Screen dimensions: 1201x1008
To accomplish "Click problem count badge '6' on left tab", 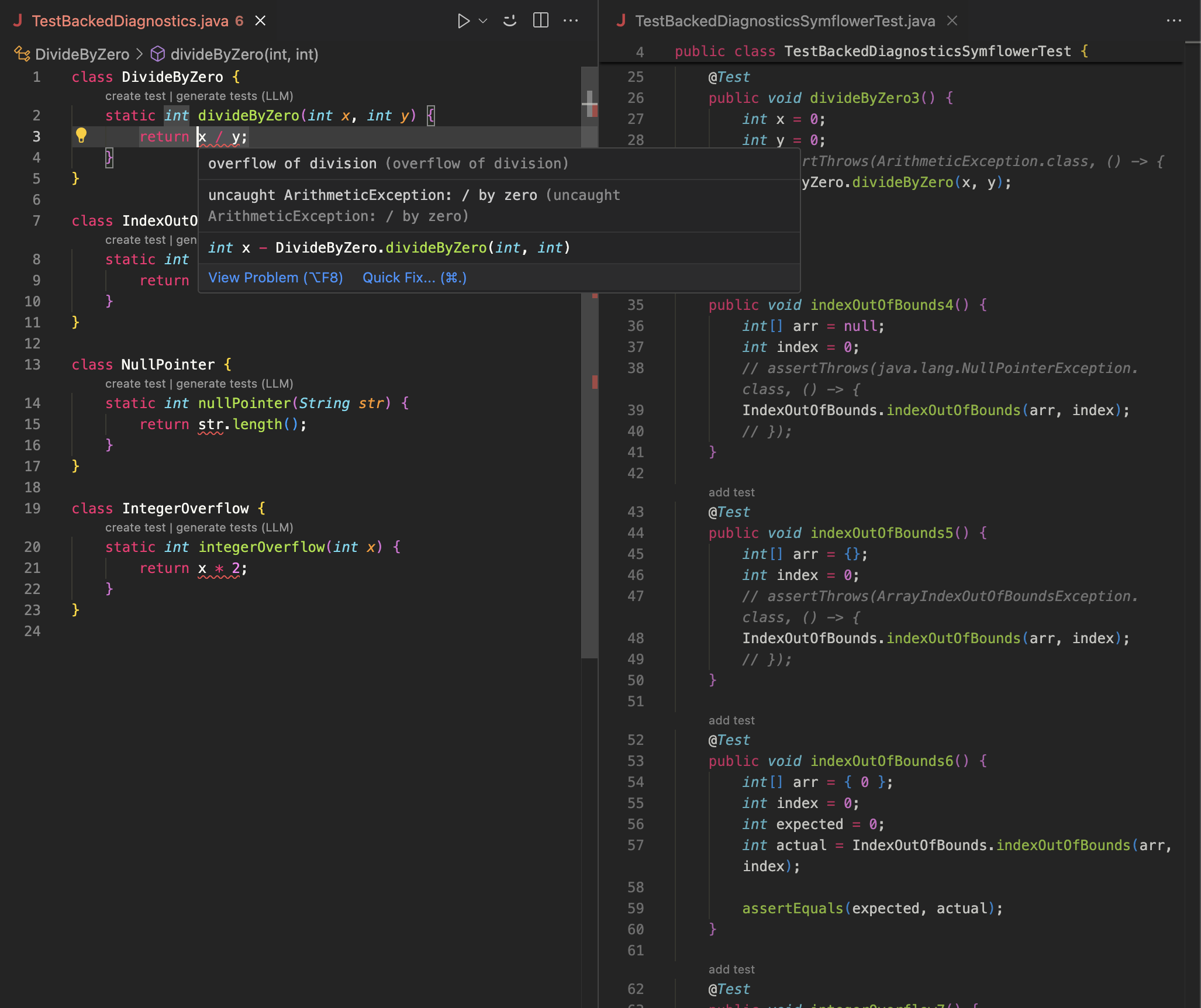I will point(239,21).
